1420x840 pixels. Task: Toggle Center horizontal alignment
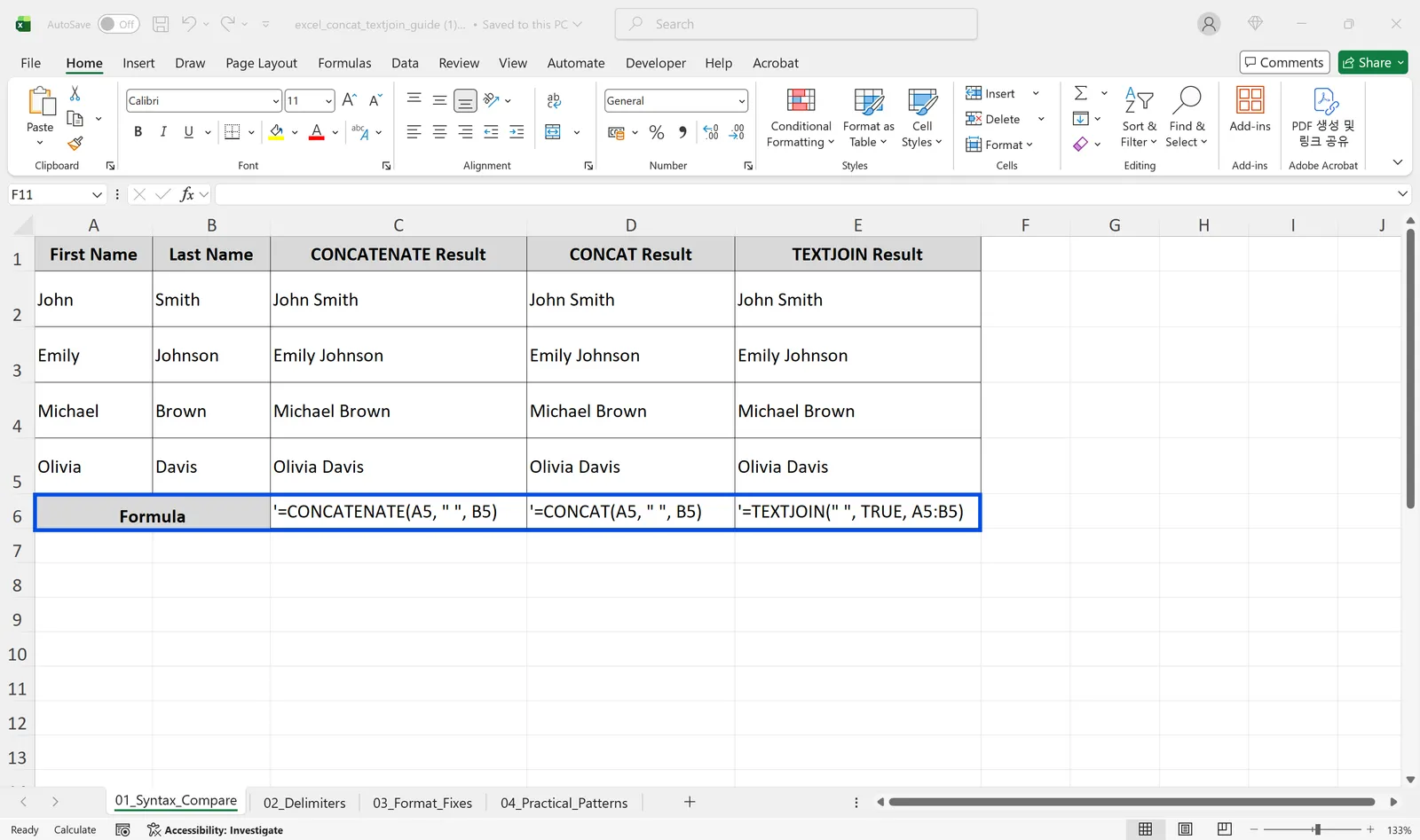pyautogui.click(x=439, y=132)
